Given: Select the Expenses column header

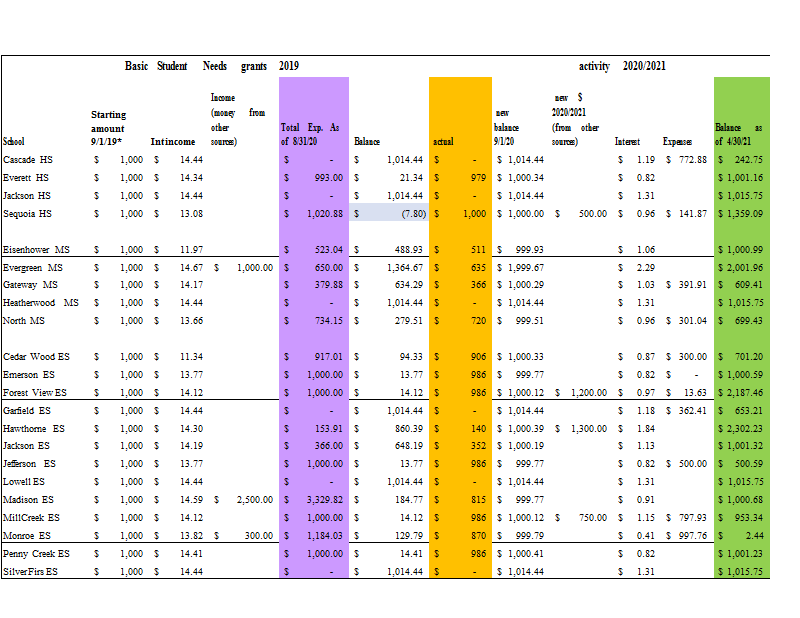Looking at the screenshot, I should click(677, 142).
